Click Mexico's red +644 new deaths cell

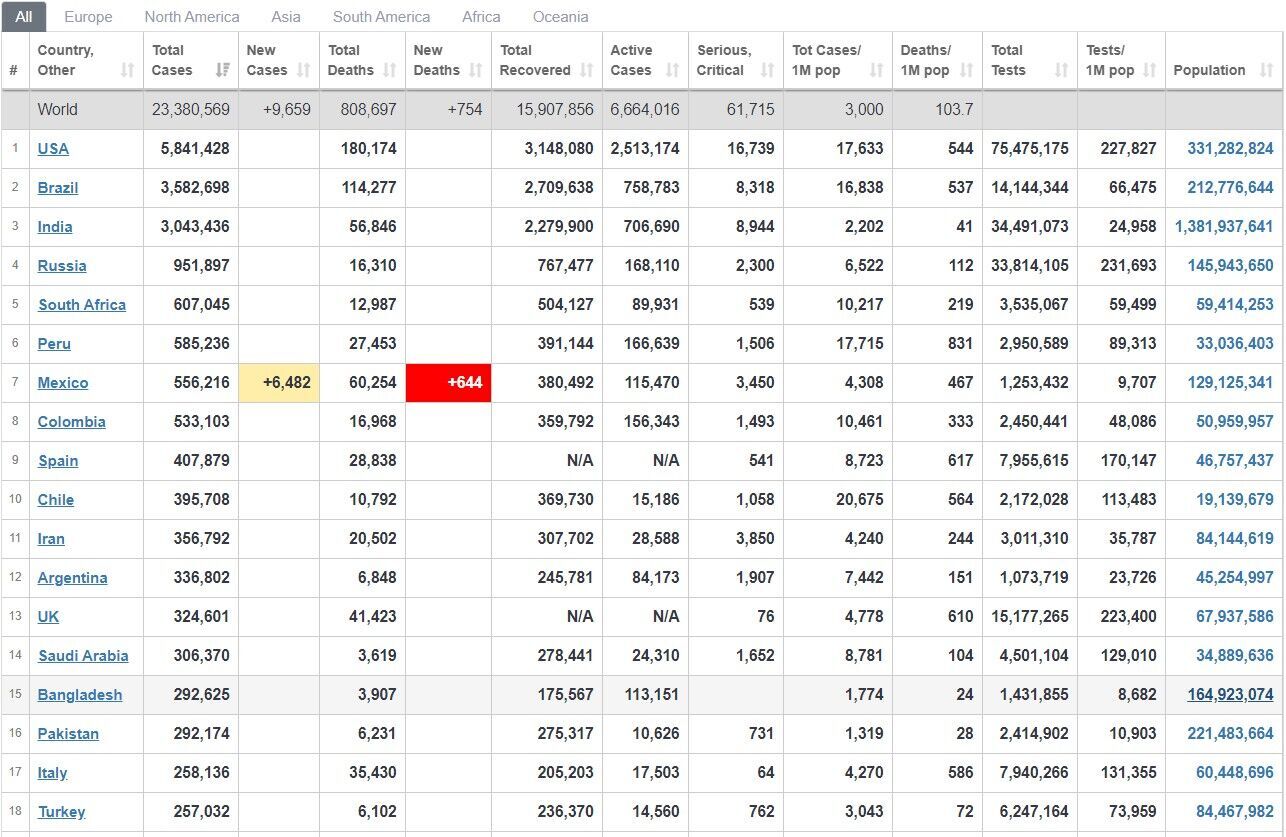[448, 383]
